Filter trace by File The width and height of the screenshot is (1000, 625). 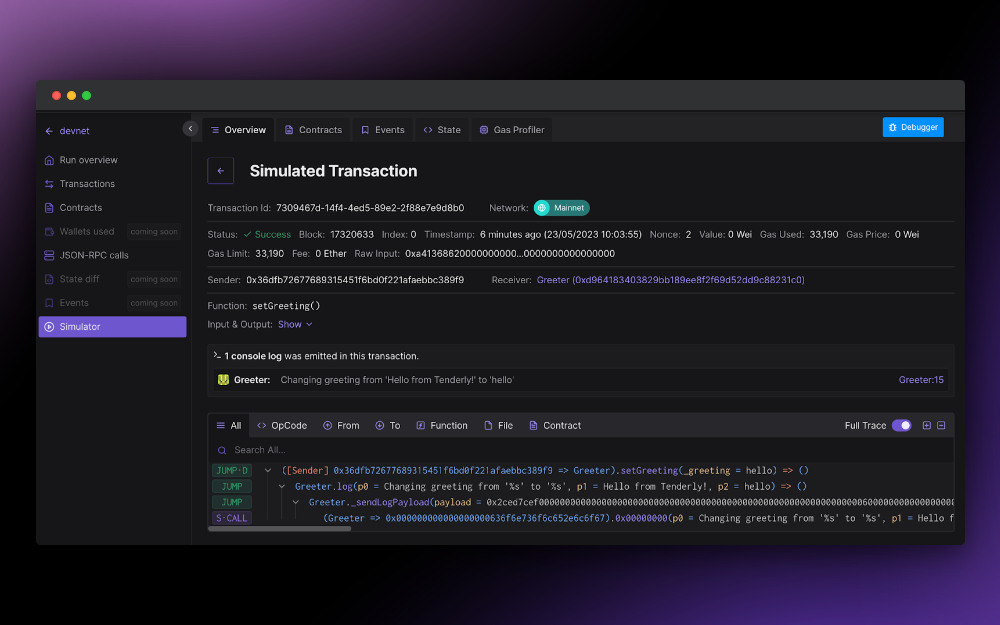point(498,425)
